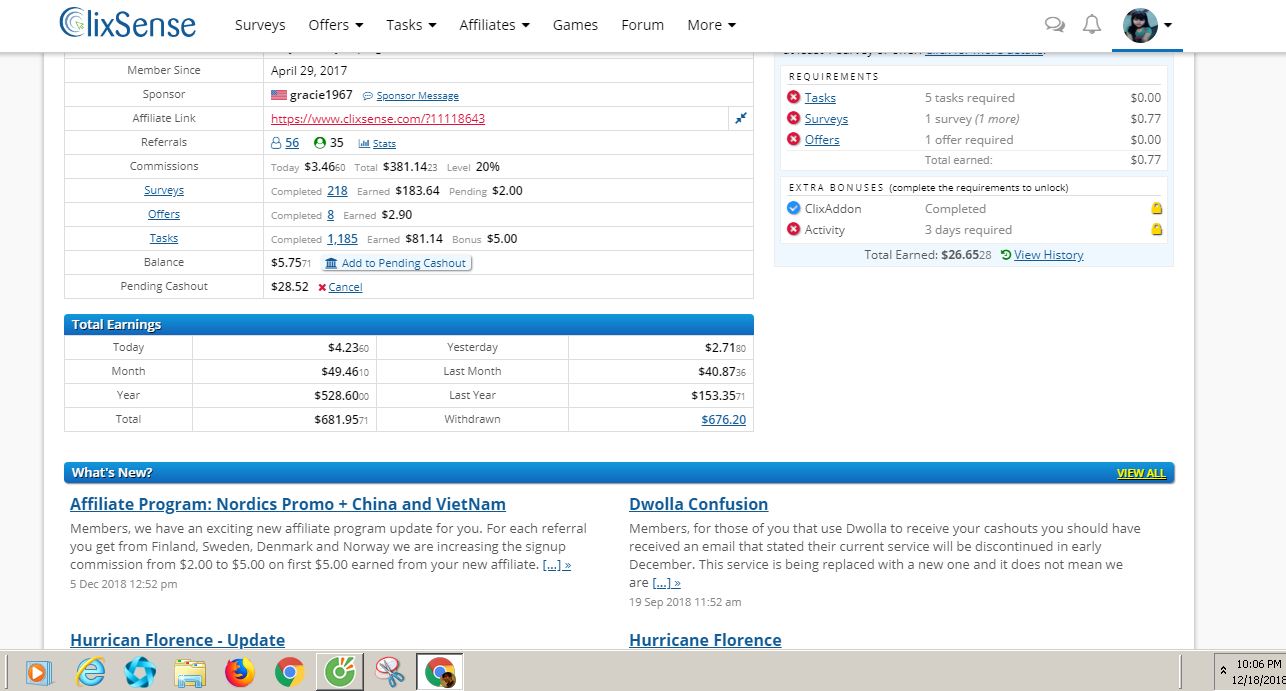Cancel the pending cashout
This screenshot has width=1286, height=691.
point(345,287)
